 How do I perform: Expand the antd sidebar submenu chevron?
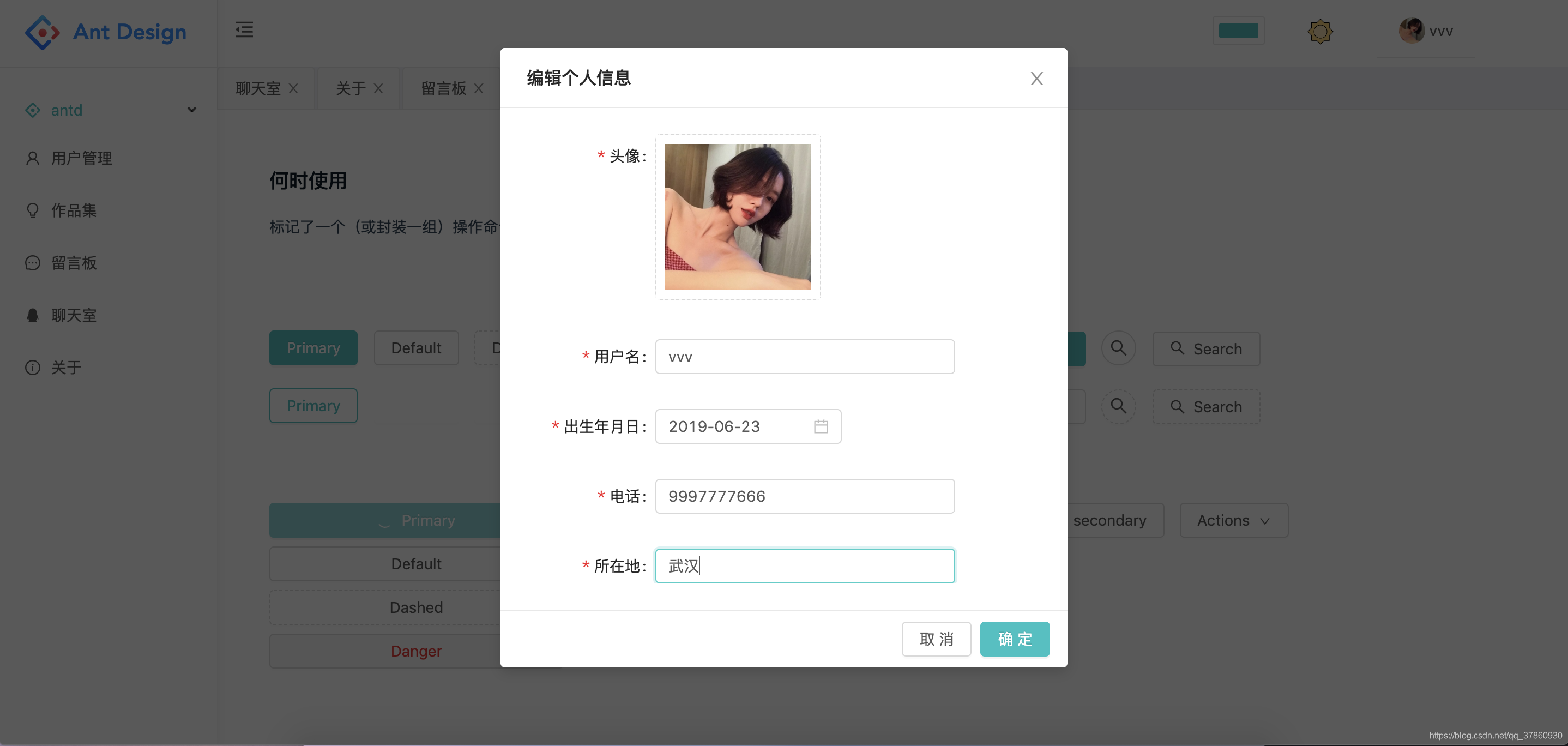tap(192, 110)
